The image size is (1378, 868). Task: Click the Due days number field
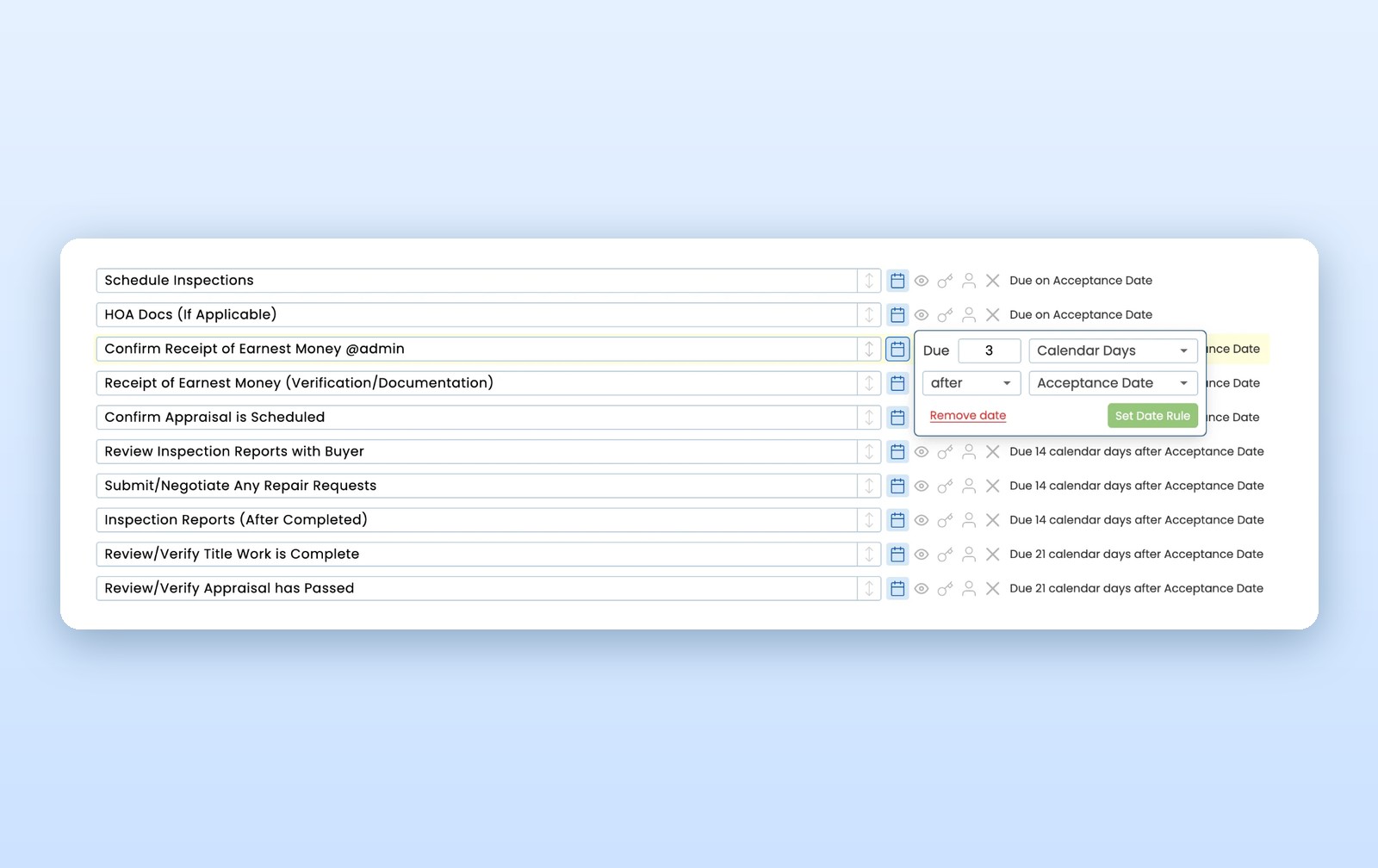(x=989, y=350)
